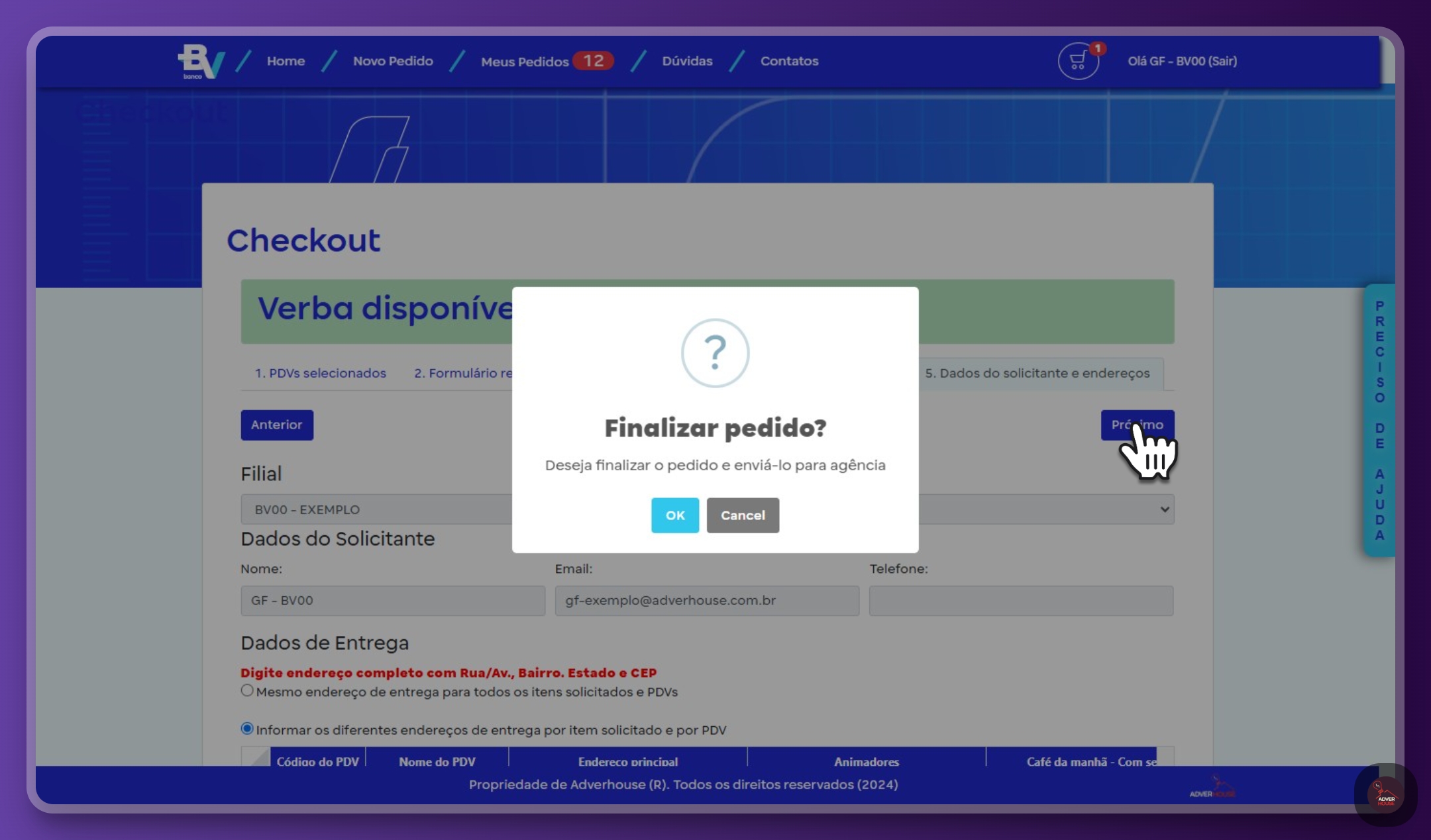Screen dimensions: 1431x840
Task: Click the BV bank logo
Action: click(x=201, y=62)
